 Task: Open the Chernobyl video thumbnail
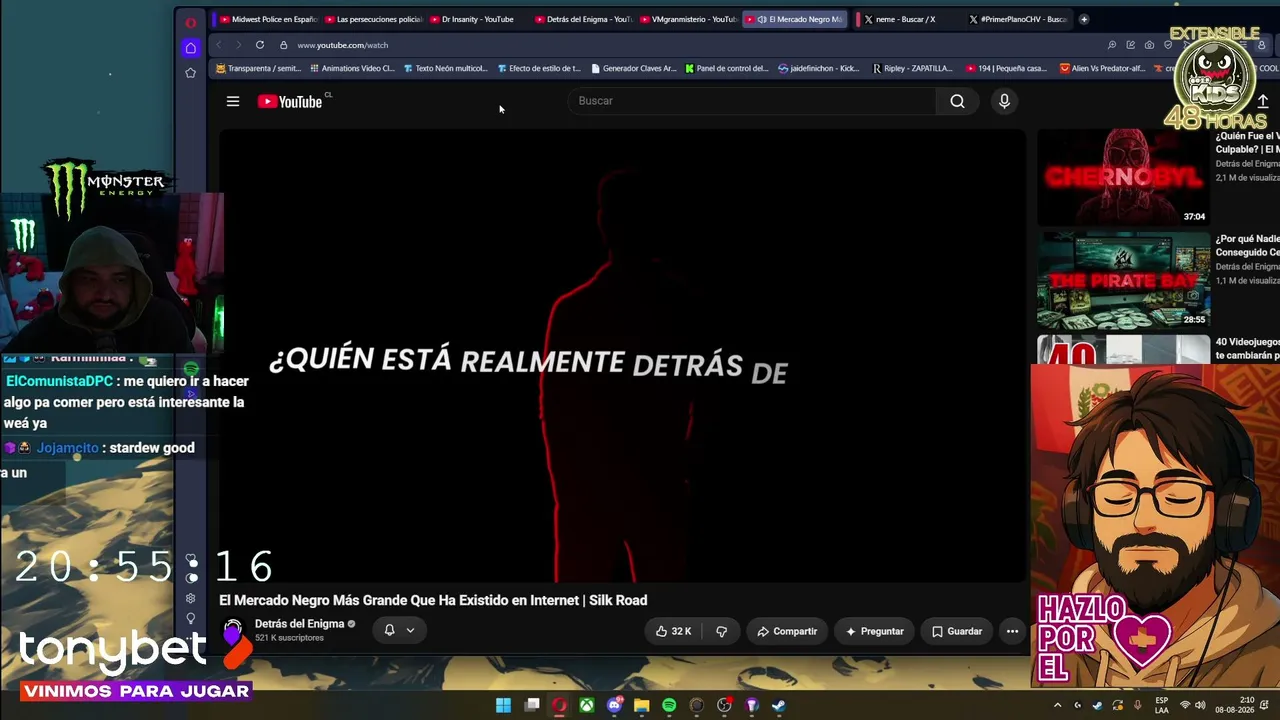pos(1123,177)
